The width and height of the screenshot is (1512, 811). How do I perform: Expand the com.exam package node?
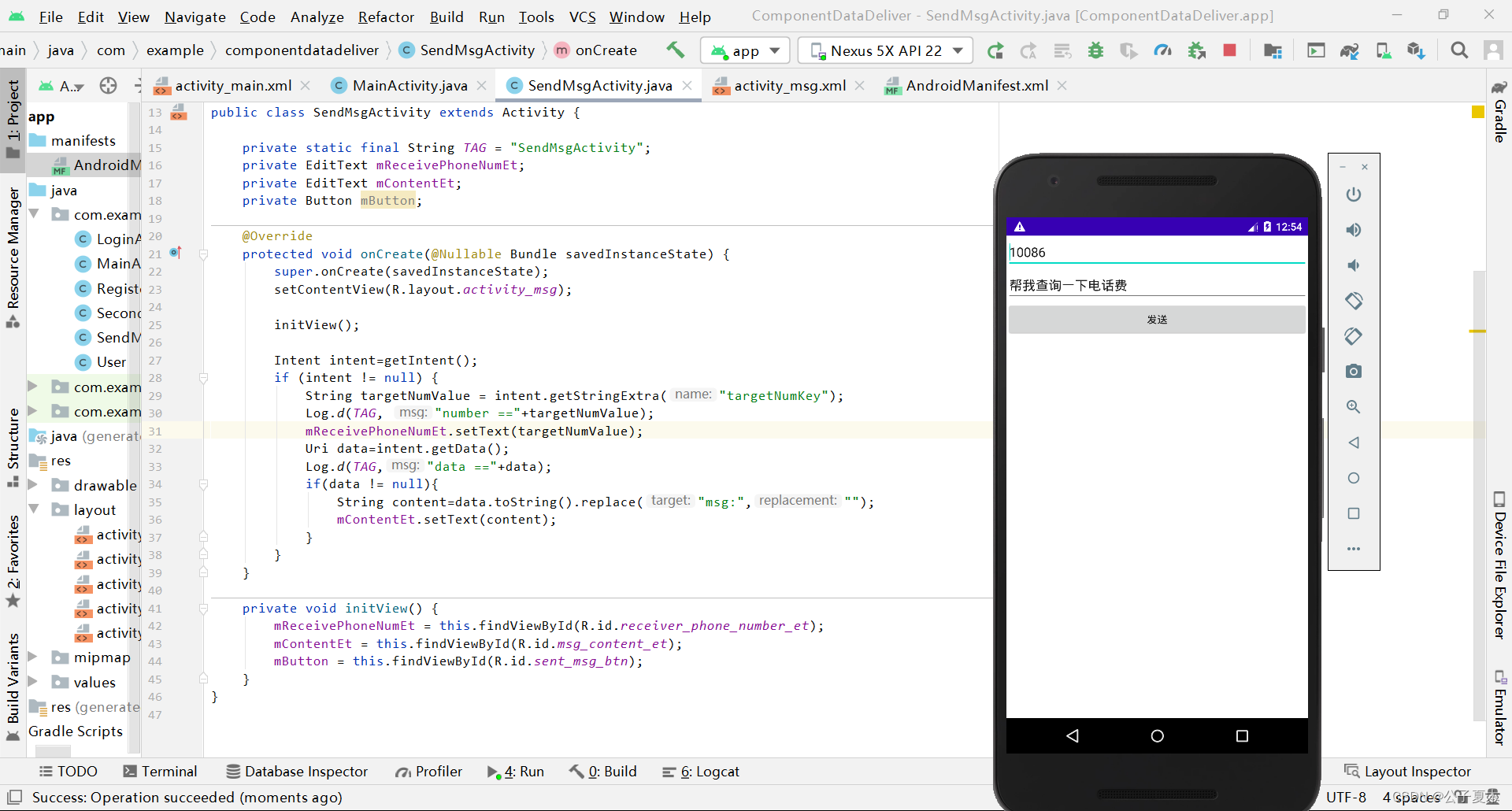[x=31, y=387]
